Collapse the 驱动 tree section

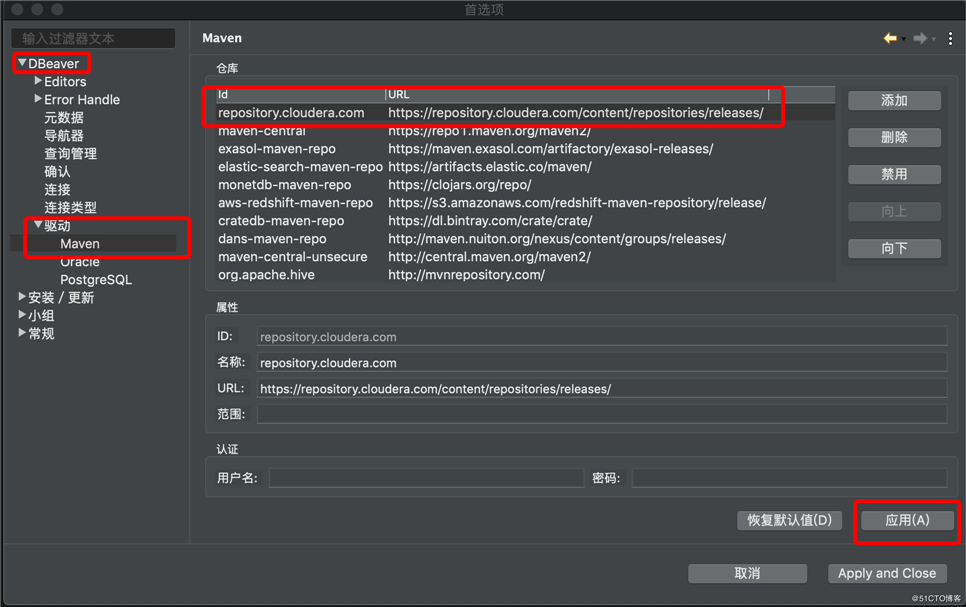coord(38,225)
